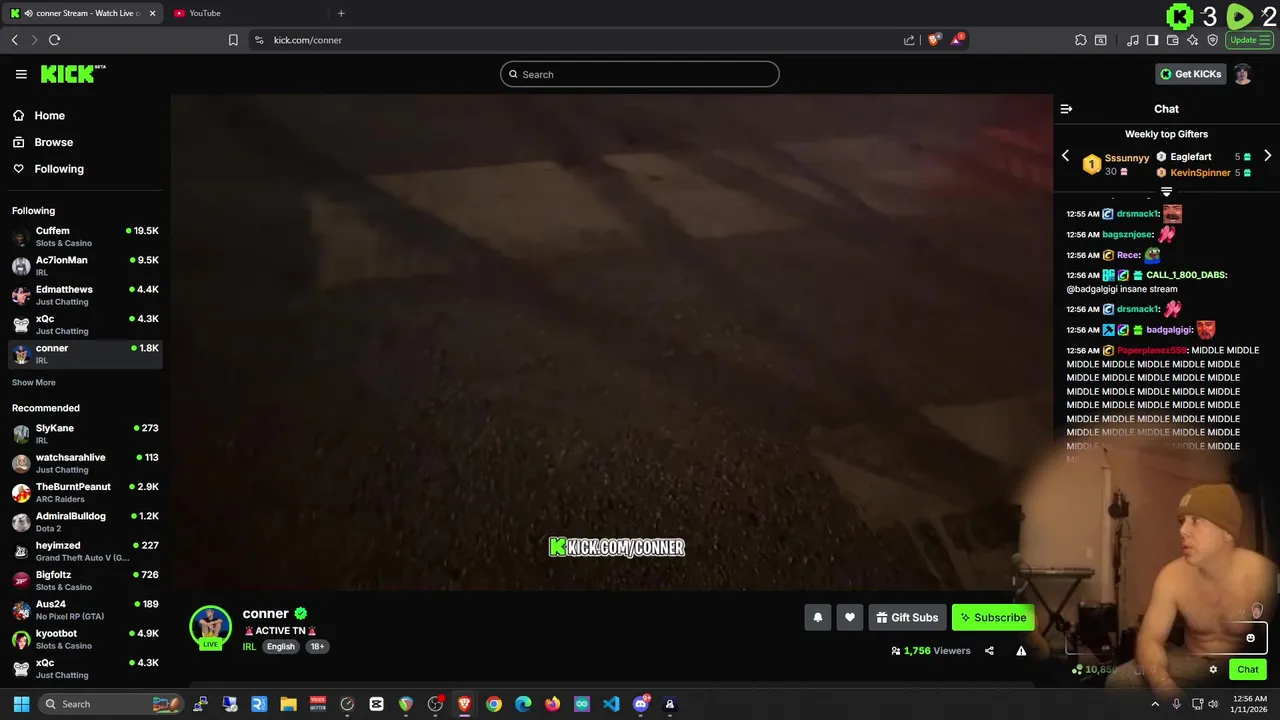This screenshot has height=720, width=1280.
Task: Click the share page icon in address bar
Action: 909,40
